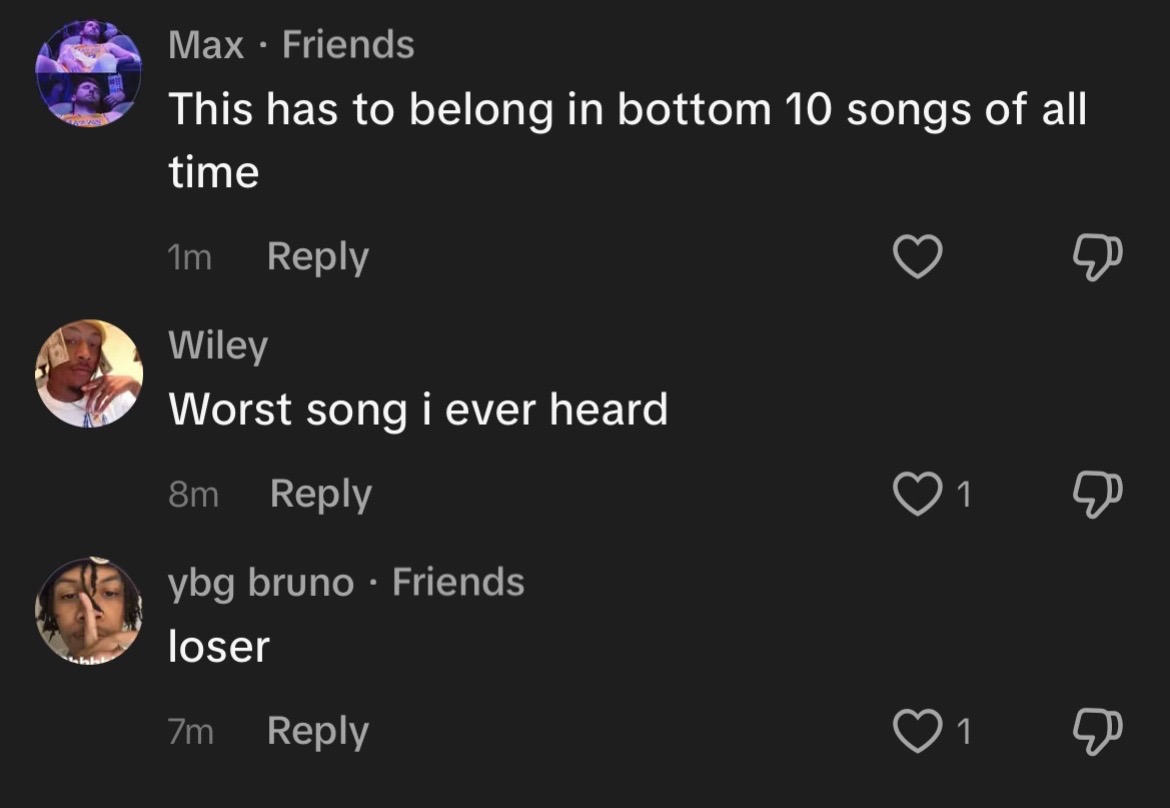Select the "bottom 10 songs" comment text
1170x808 pixels.
click(x=627, y=140)
